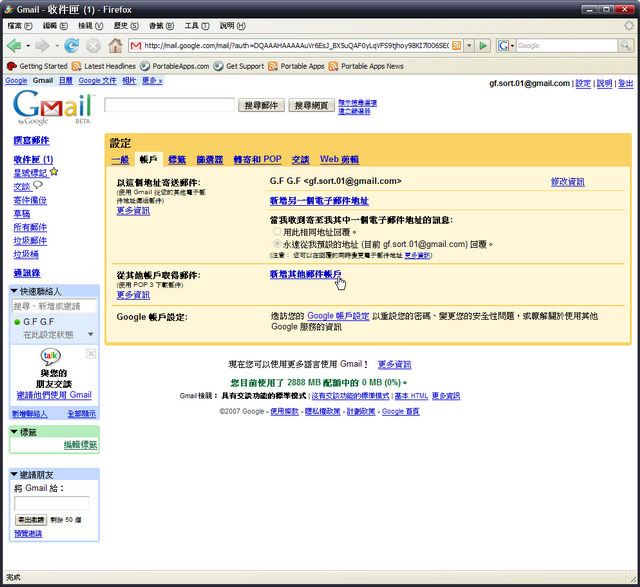Select the always reply from default address radio
Image resolution: width=640 pixels, height=587 pixels.
[x=277, y=244]
